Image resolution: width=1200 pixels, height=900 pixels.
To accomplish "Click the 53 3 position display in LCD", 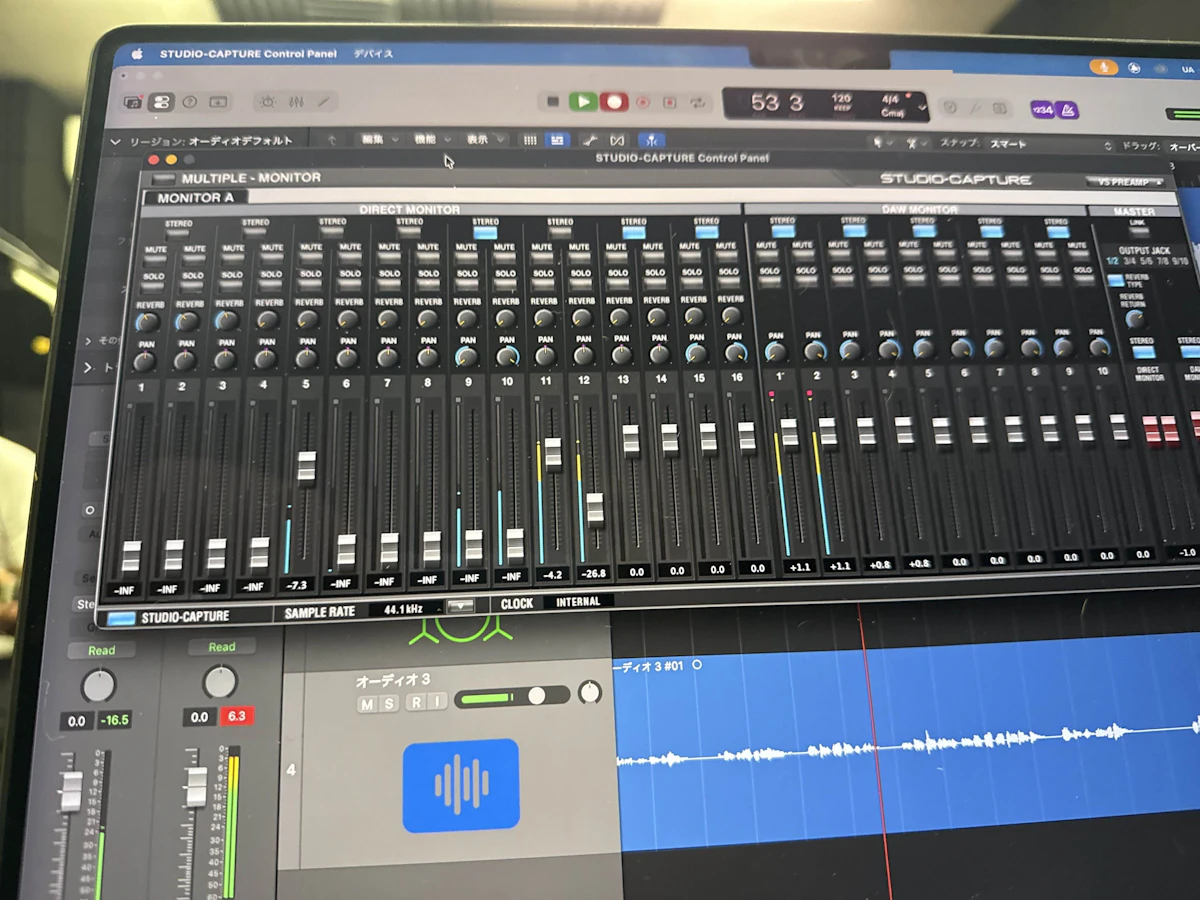I will click(x=777, y=103).
